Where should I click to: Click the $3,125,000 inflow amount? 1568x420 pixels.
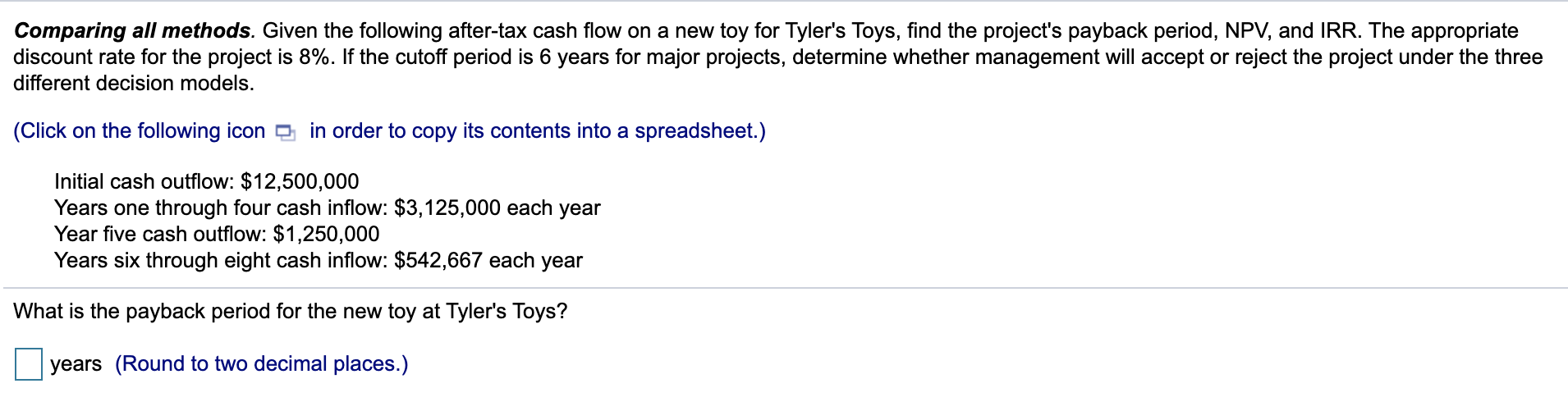pyautogui.click(x=447, y=208)
